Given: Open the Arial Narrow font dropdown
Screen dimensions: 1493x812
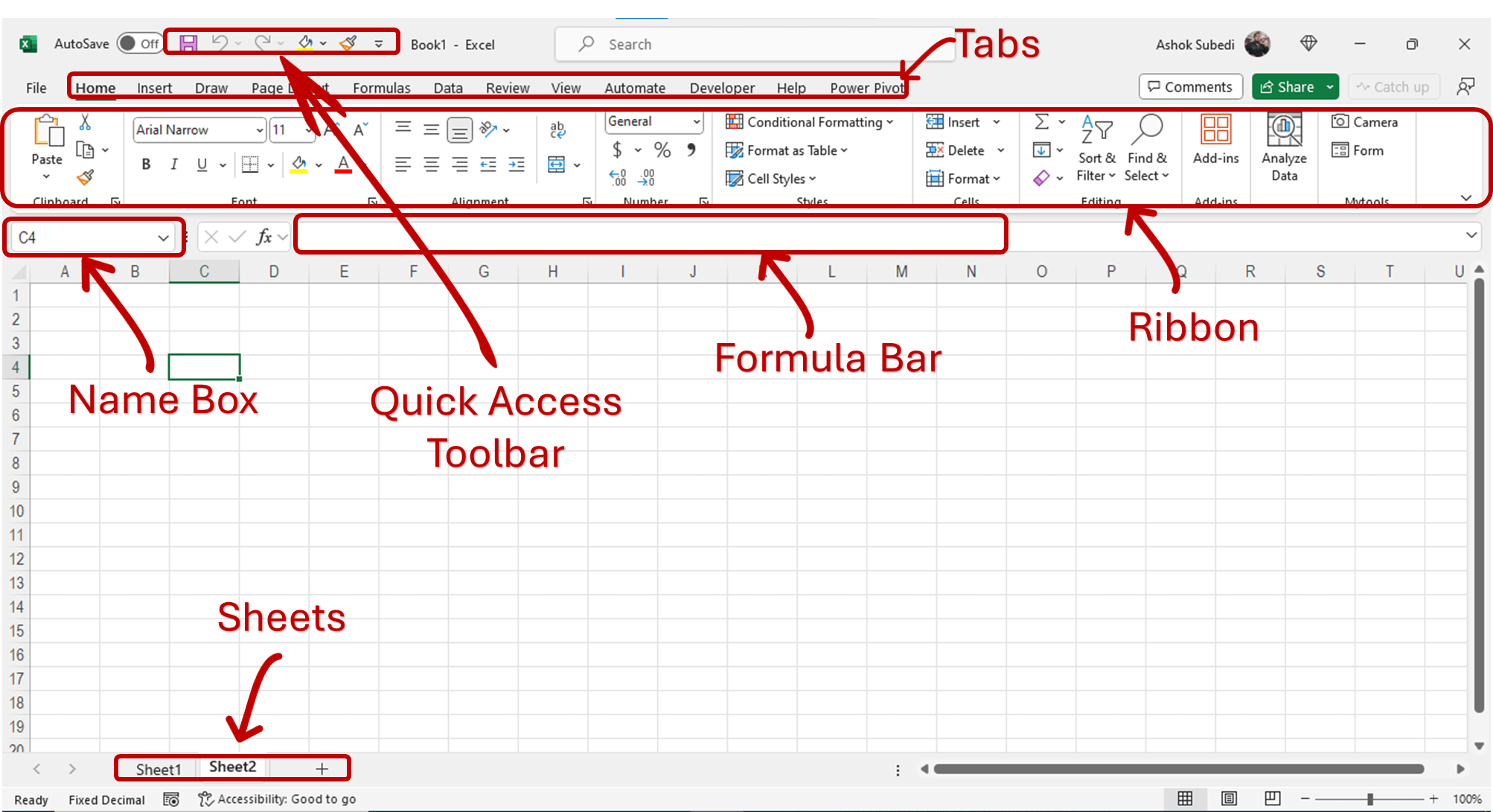Looking at the screenshot, I should pos(259,130).
